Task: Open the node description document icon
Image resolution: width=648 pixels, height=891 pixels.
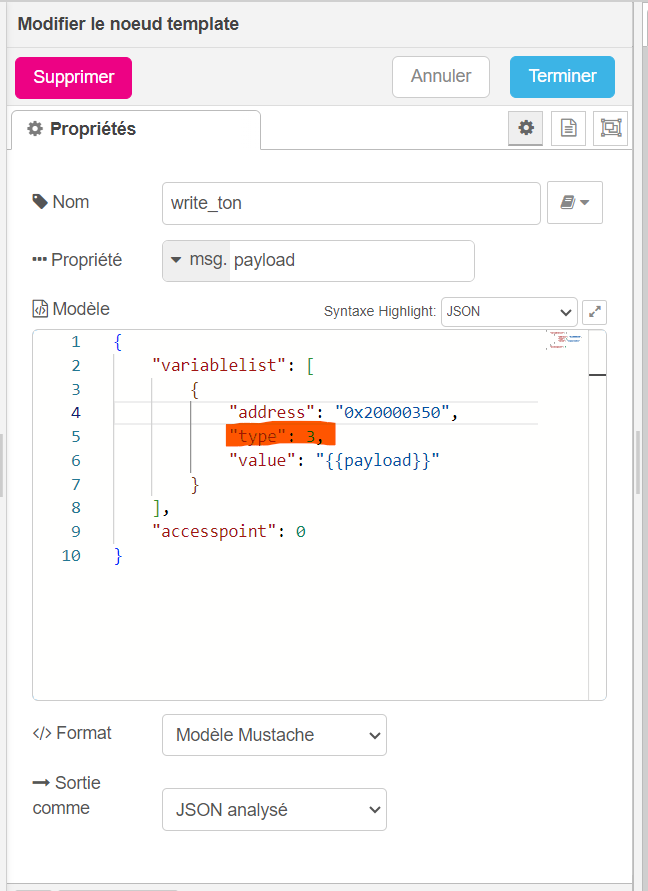Action: 568,128
